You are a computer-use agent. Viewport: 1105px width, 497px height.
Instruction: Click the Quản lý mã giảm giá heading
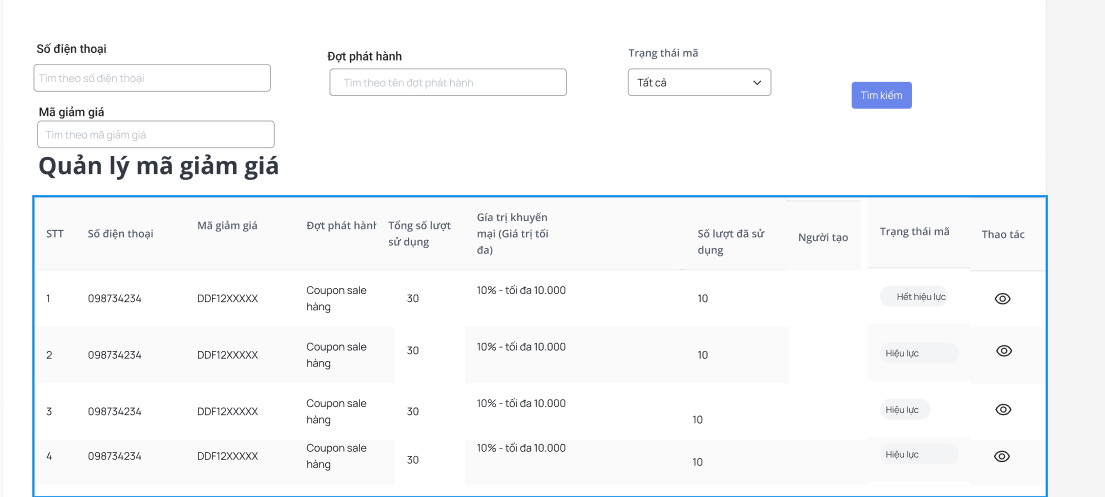(x=159, y=166)
